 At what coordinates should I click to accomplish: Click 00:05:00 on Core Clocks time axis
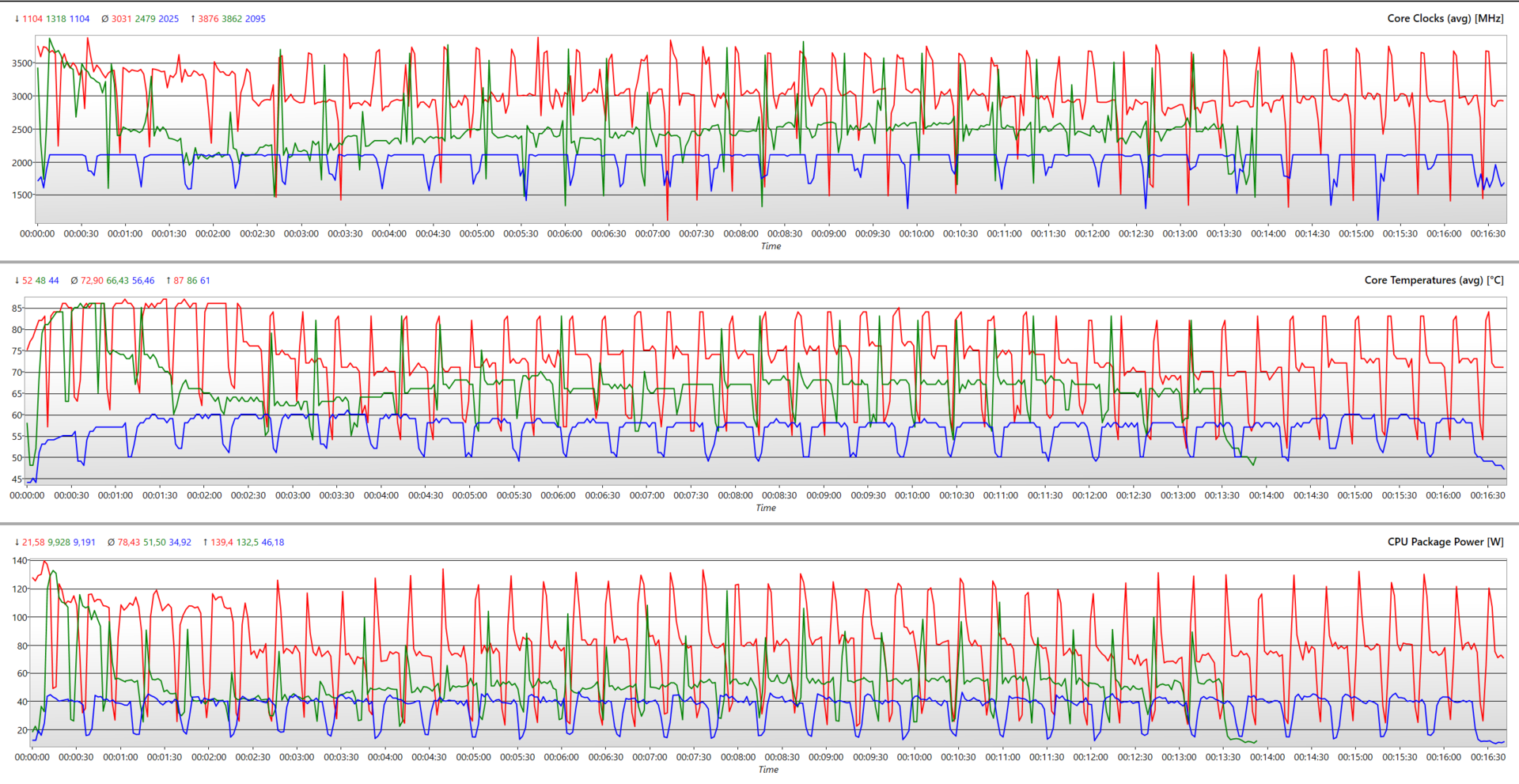coord(477,234)
